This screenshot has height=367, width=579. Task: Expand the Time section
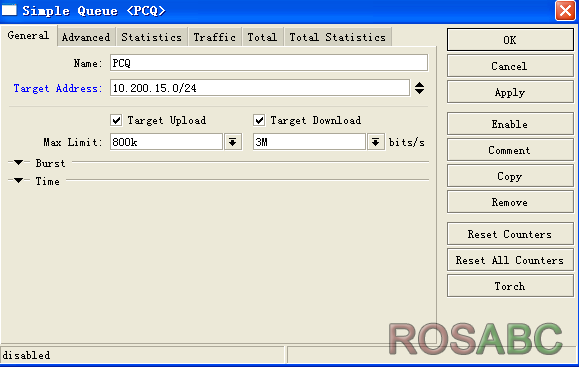coord(18,181)
